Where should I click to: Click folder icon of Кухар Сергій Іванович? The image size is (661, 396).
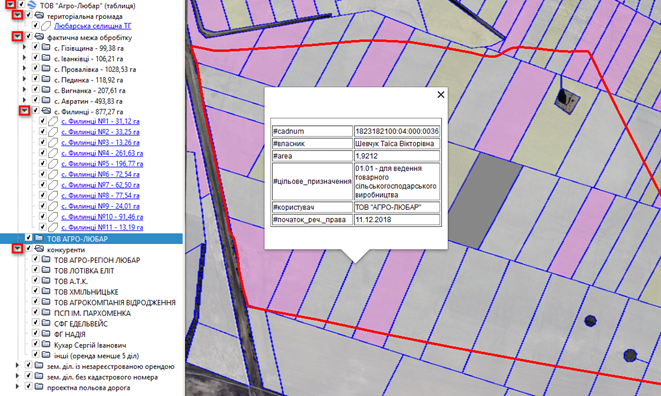click(46, 344)
